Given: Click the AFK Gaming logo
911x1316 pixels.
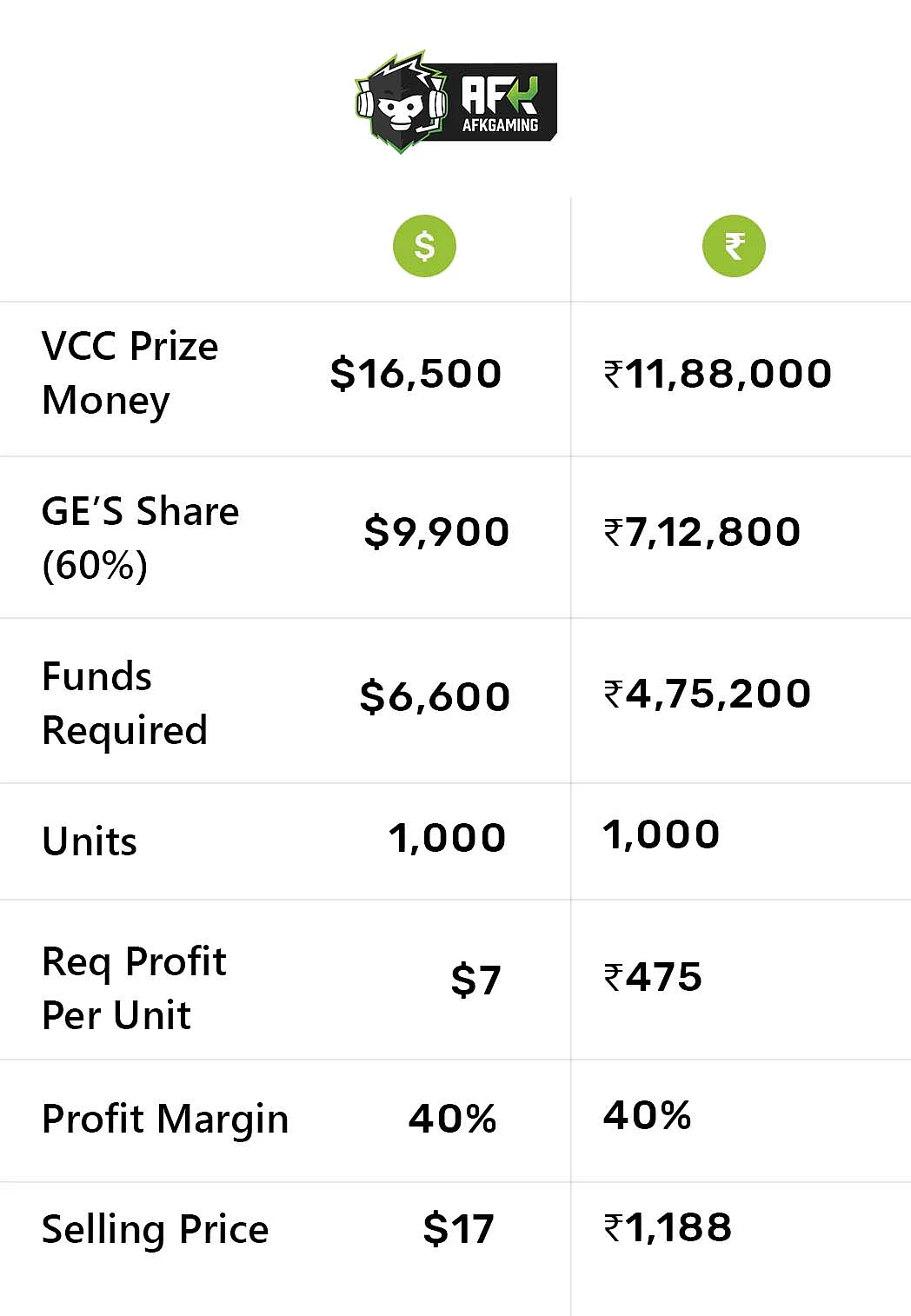Looking at the screenshot, I should click(x=455, y=102).
